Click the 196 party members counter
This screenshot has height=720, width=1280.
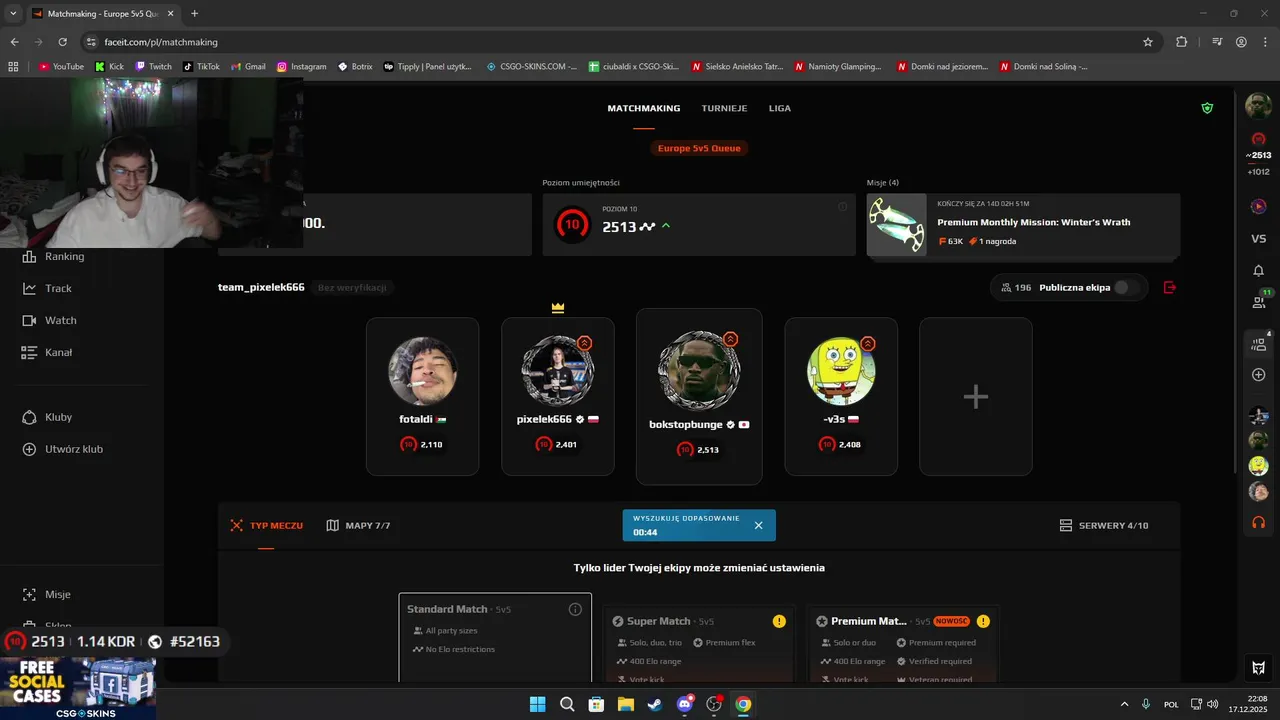1016,287
